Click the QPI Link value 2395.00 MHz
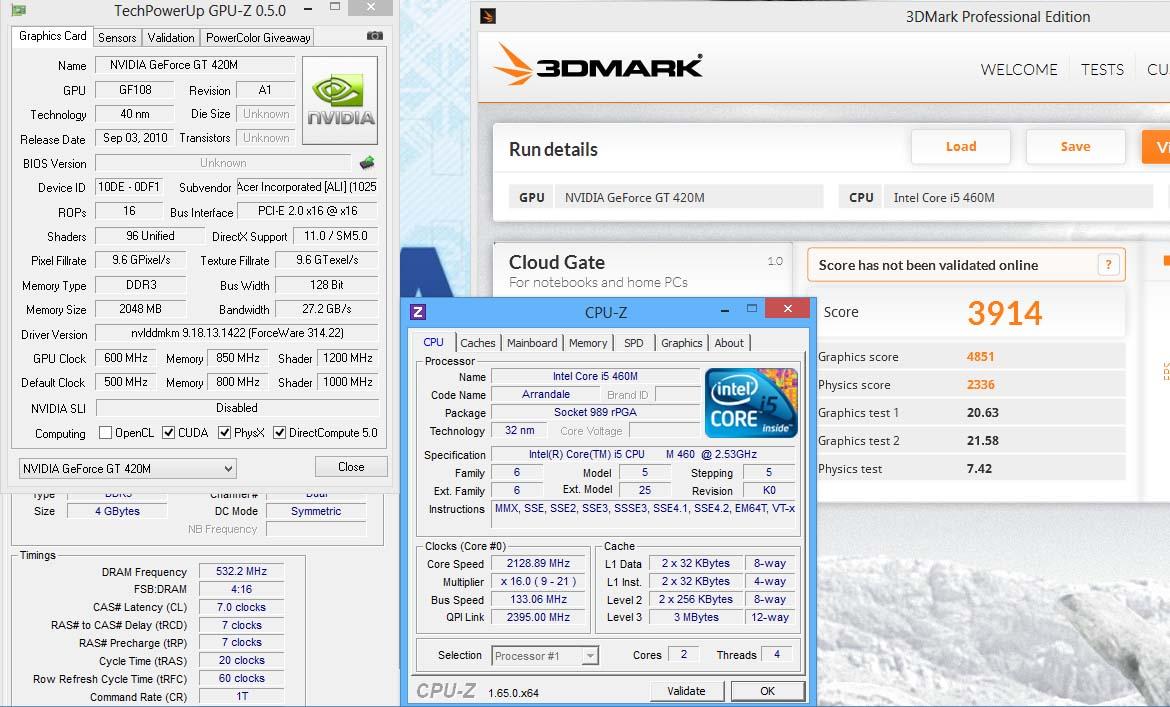This screenshot has height=707, width=1170. tap(538, 617)
